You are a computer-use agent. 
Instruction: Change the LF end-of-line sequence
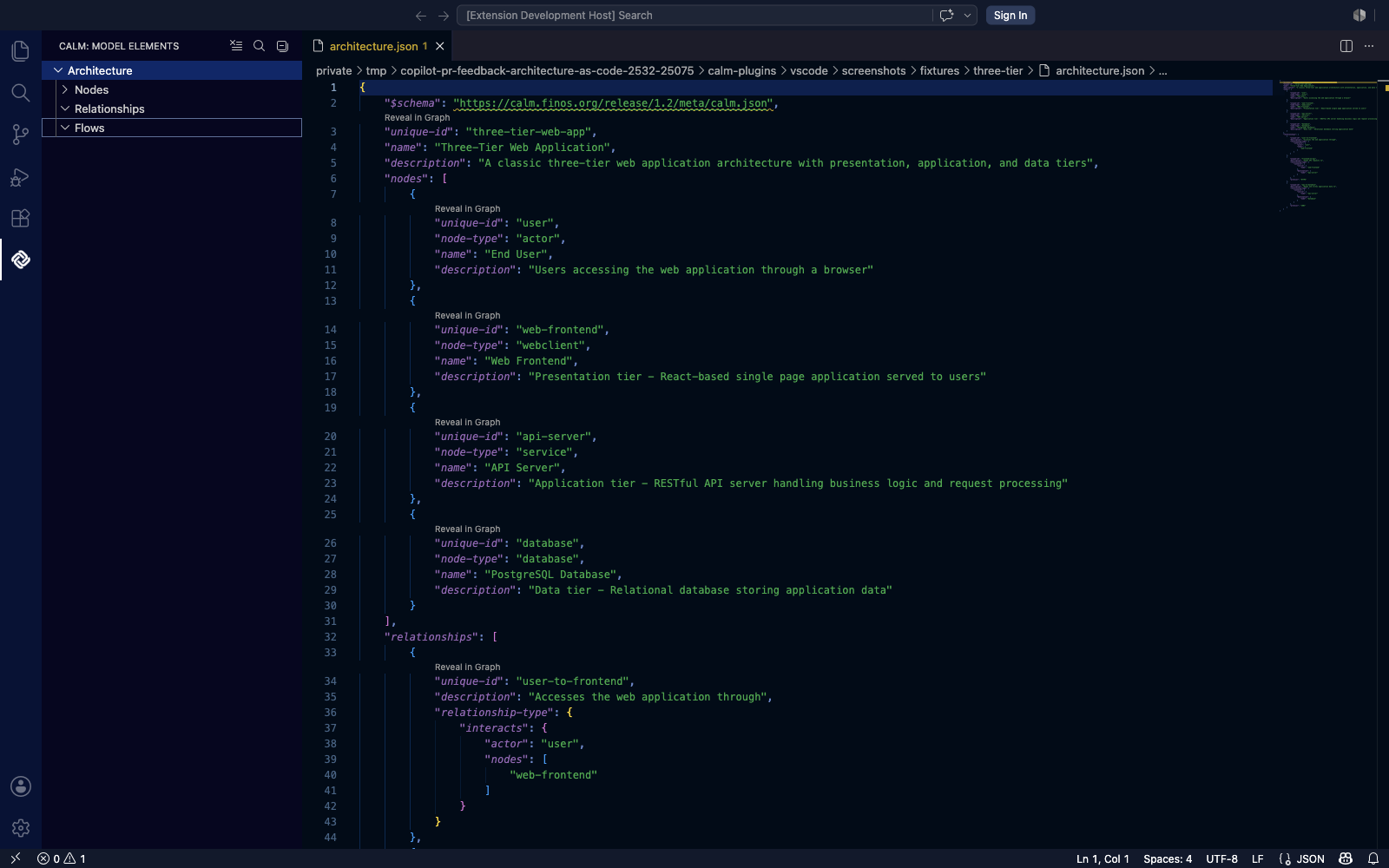pos(1257,858)
